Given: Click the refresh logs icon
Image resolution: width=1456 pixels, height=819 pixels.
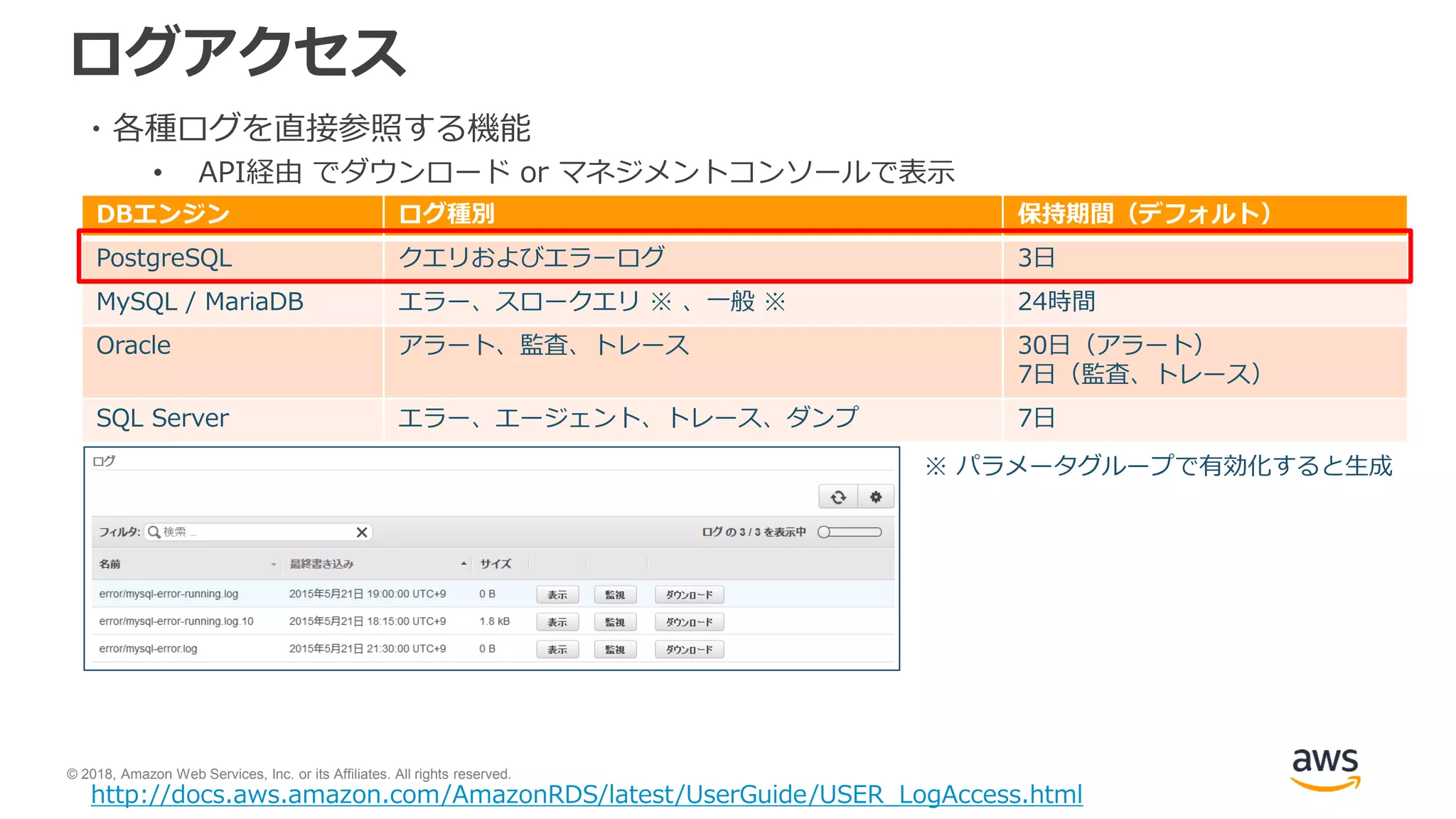Looking at the screenshot, I should click(x=837, y=497).
